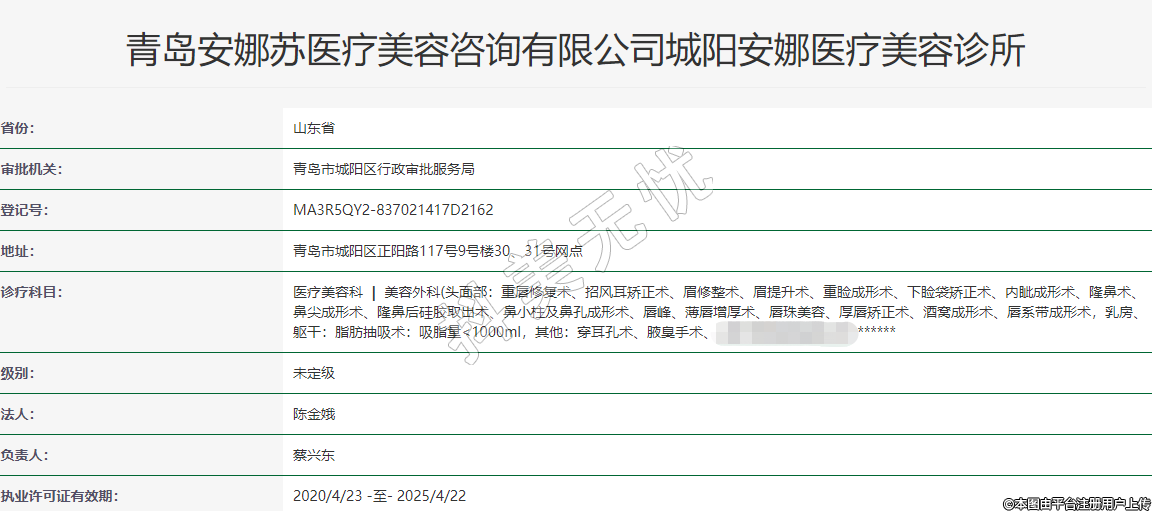Select the validity dates 2020/4/23 -至- 2025/4/22

click(379, 496)
